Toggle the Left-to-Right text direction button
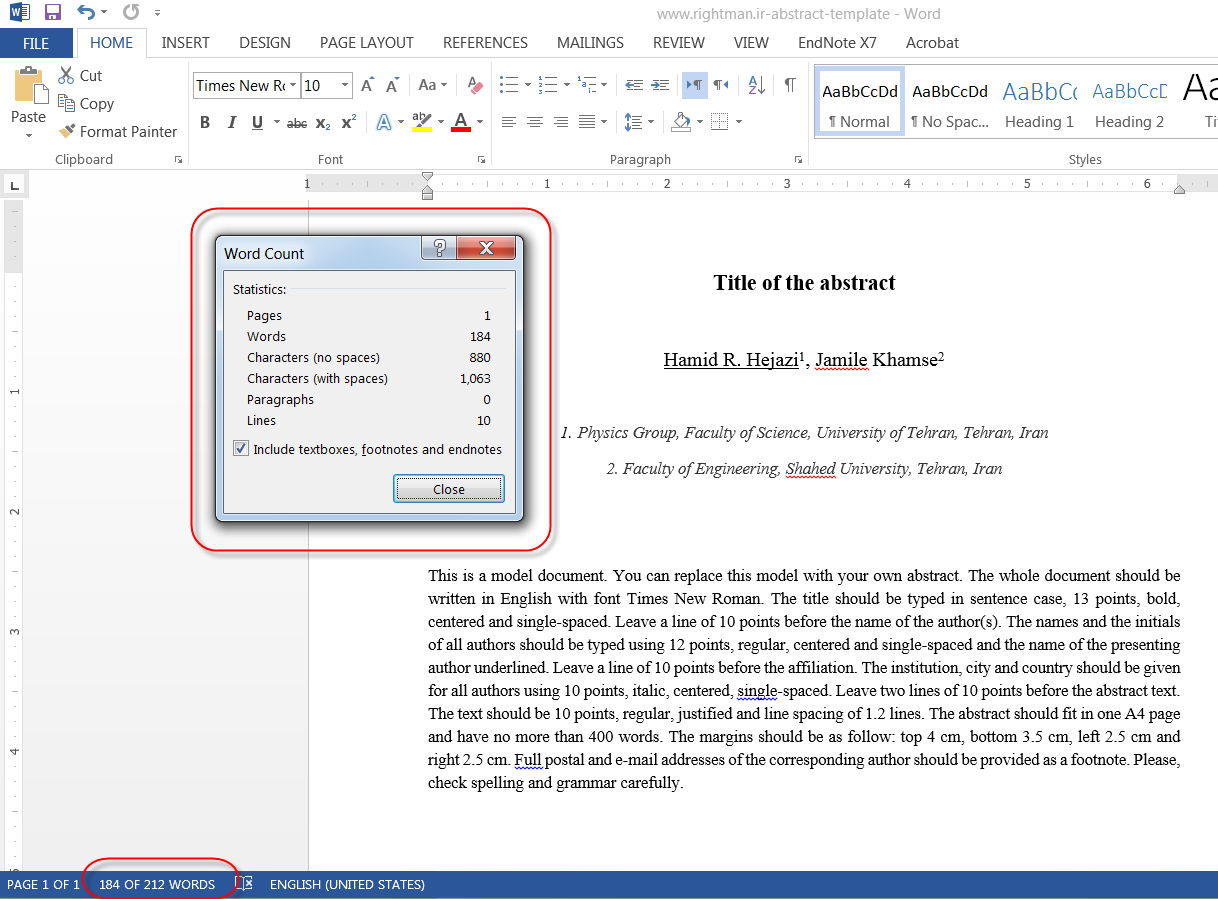The height and width of the screenshot is (899, 1218). point(694,85)
